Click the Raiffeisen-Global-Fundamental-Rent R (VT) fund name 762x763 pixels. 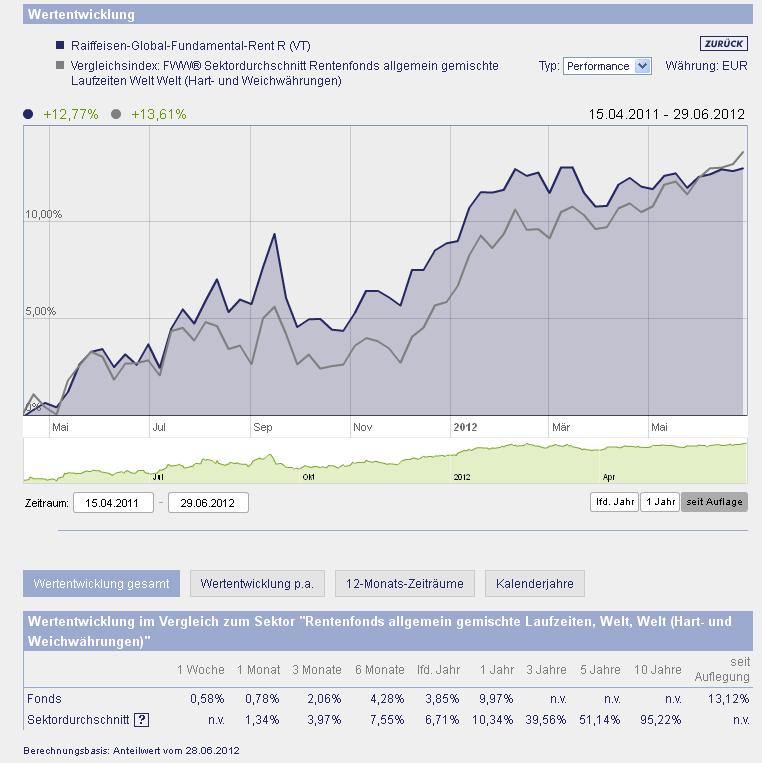click(x=190, y=46)
